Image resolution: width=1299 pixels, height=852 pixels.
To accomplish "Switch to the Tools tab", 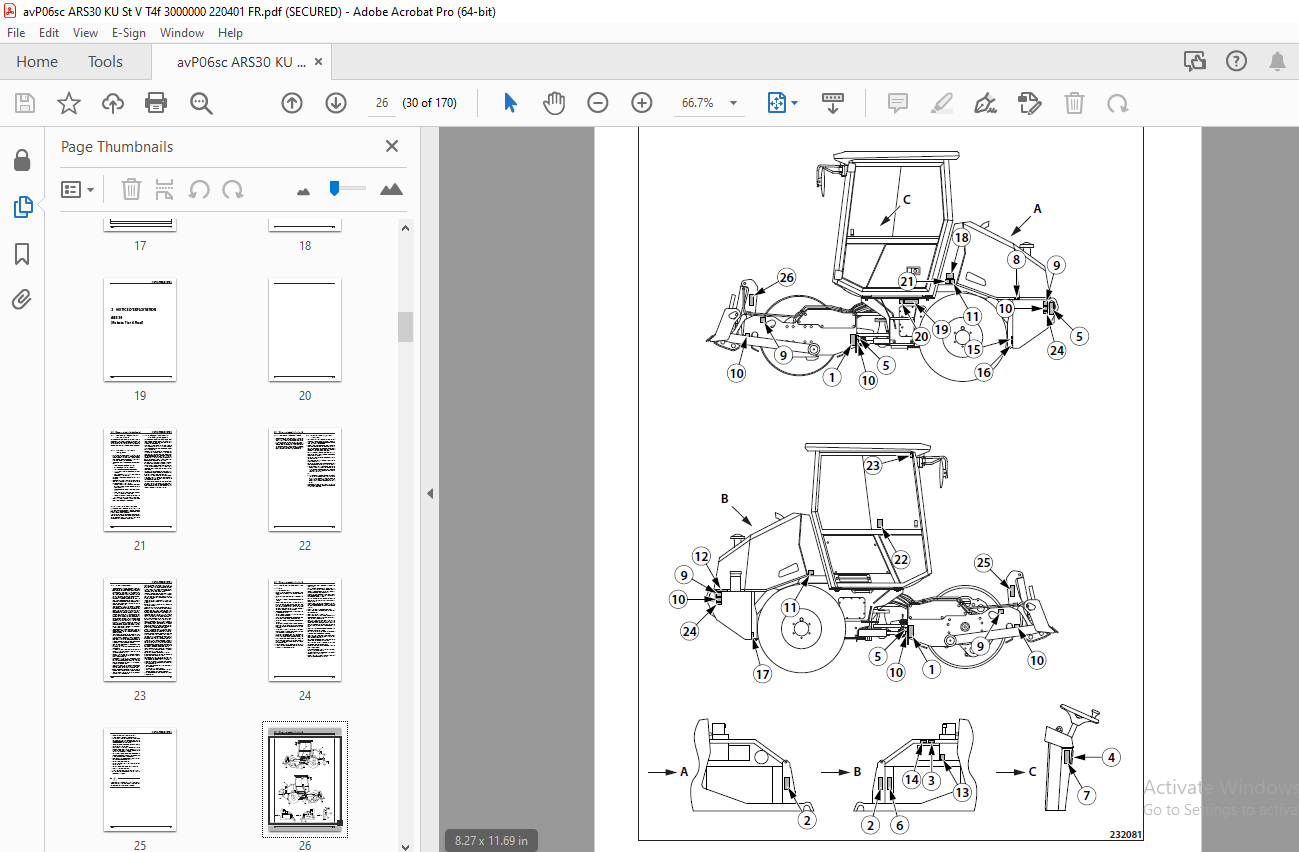I will (x=105, y=62).
